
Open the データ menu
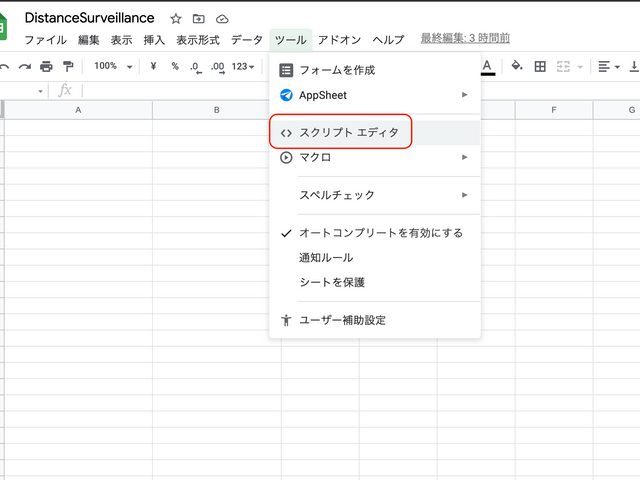click(247, 40)
